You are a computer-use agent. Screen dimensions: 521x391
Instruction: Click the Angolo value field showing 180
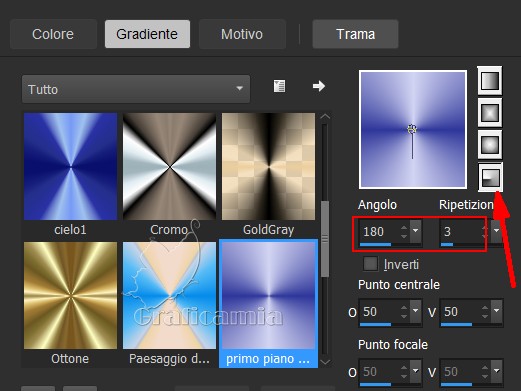click(379, 231)
